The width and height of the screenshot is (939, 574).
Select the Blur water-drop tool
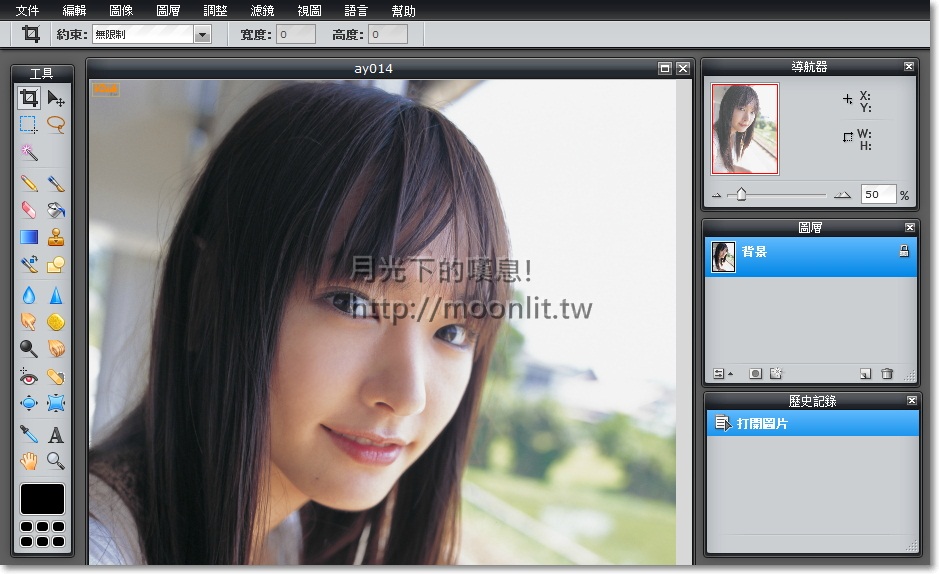click(x=29, y=295)
